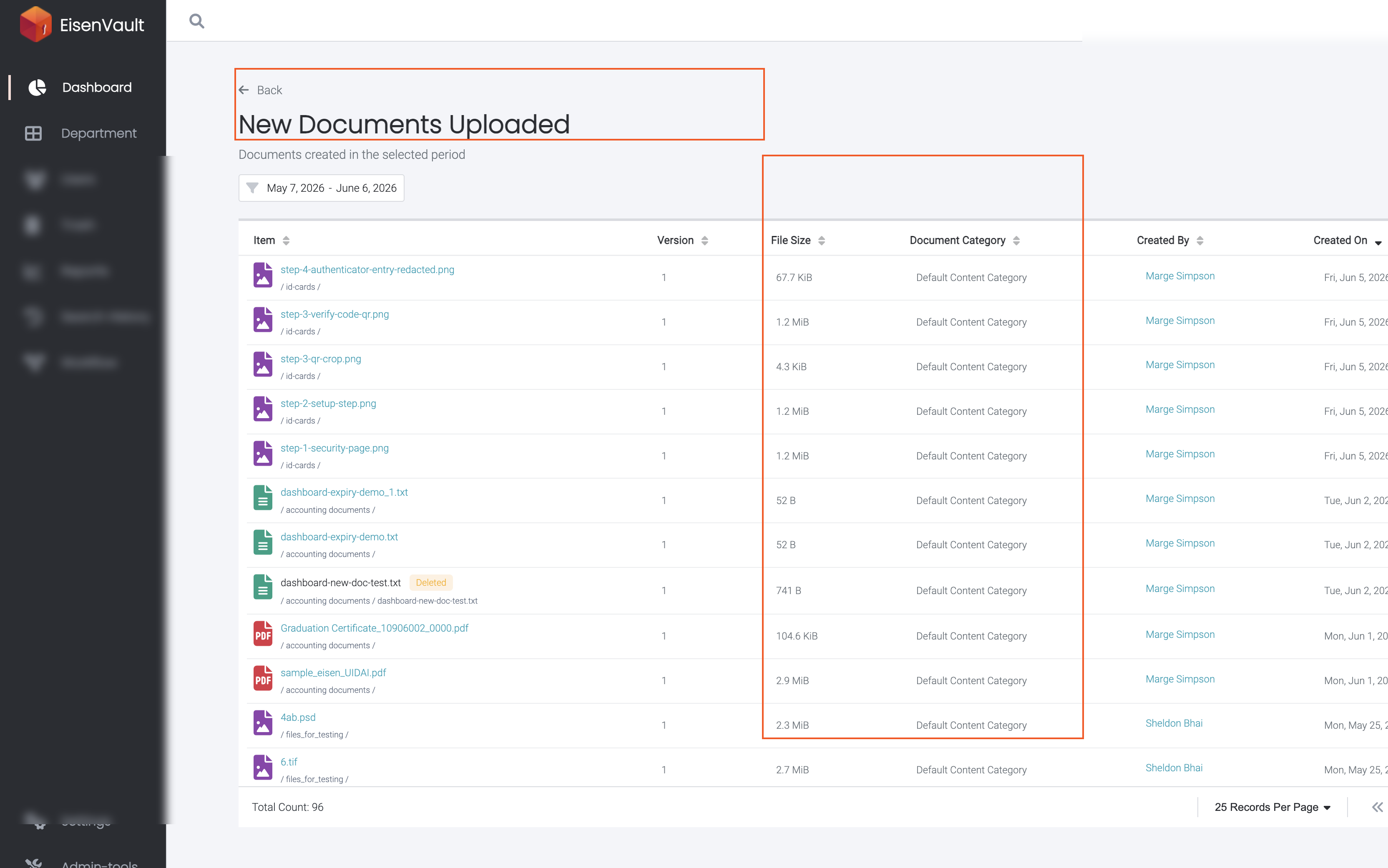The image size is (1388, 868).
Task: Open dashboard-expiry-demo_1.txt
Action: click(x=344, y=492)
